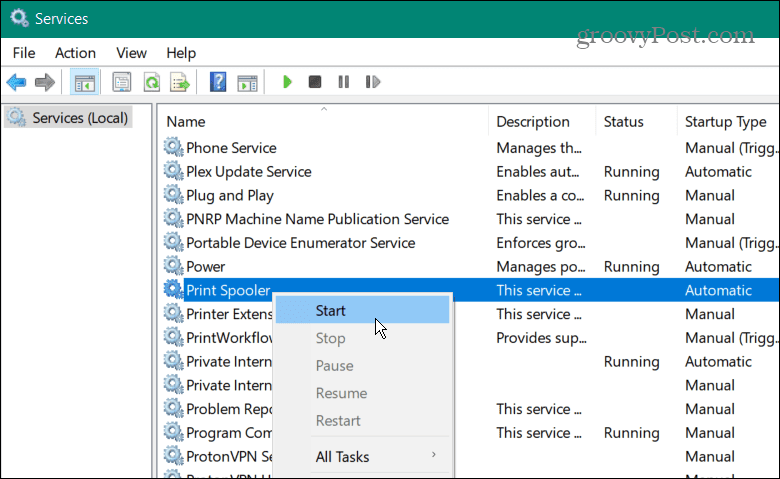Click the Stop Service square icon
780x479 pixels.
[315, 82]
